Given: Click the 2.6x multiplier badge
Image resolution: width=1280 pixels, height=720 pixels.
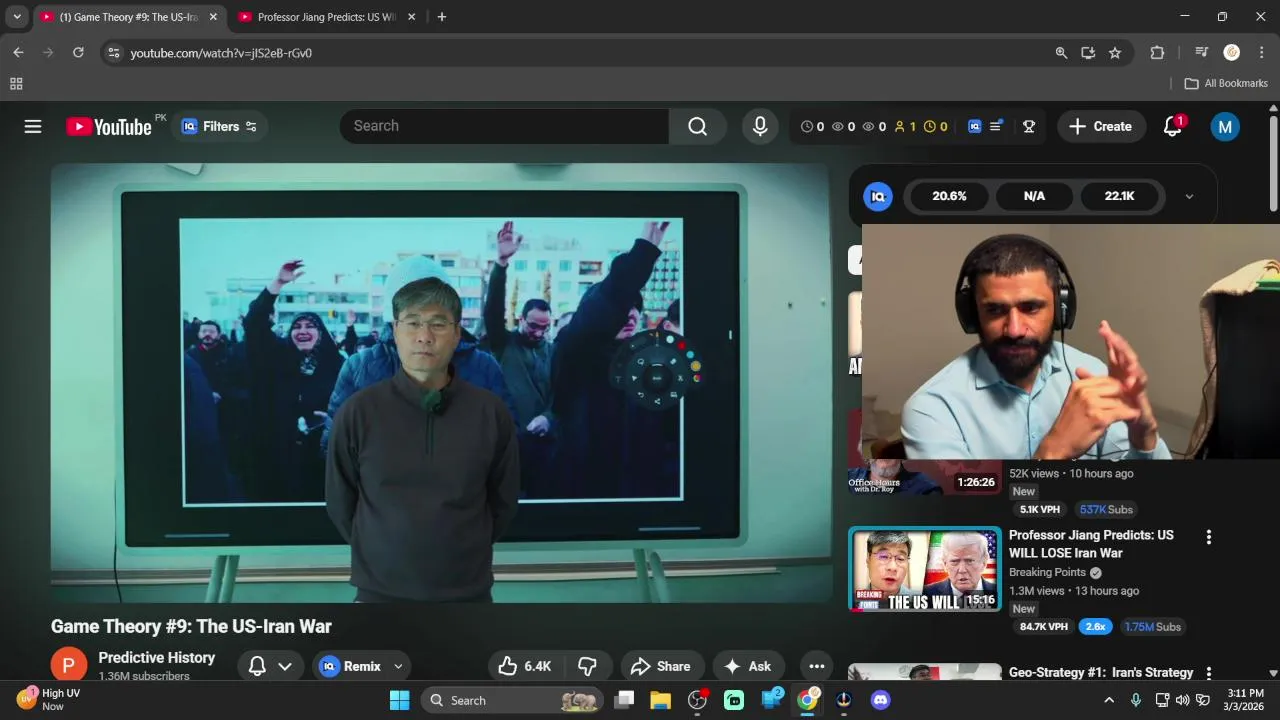Looking at the screenshot, I should pos(1096,627).
